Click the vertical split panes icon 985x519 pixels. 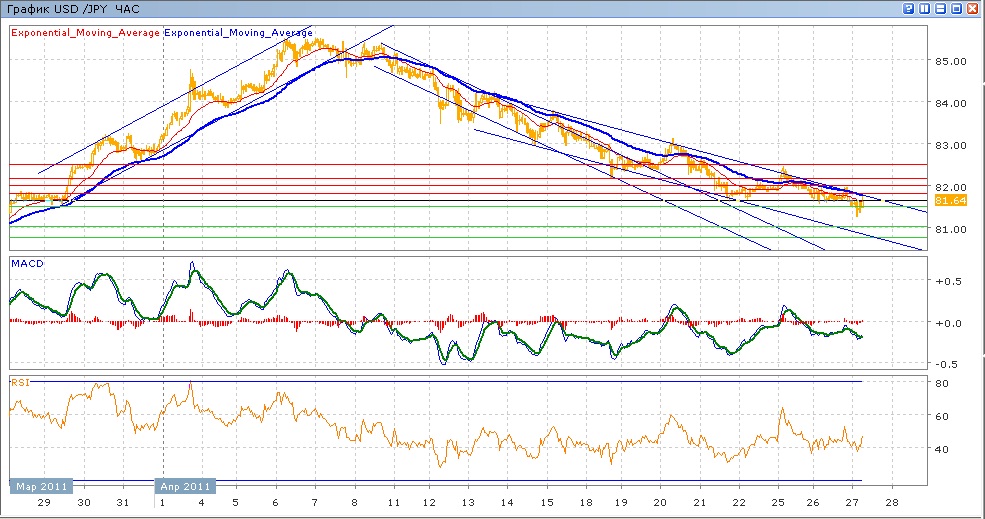(x=925, y=8)
